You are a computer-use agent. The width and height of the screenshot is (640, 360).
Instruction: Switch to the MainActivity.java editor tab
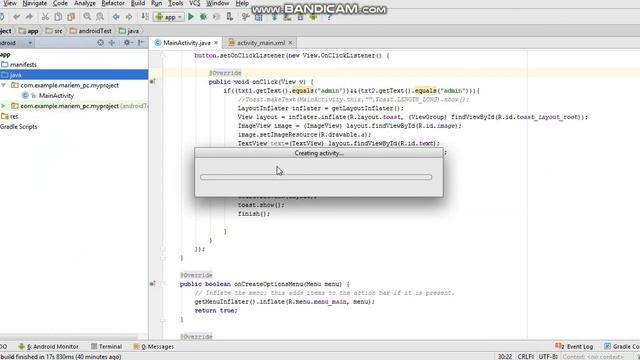(x=187, y=43)
